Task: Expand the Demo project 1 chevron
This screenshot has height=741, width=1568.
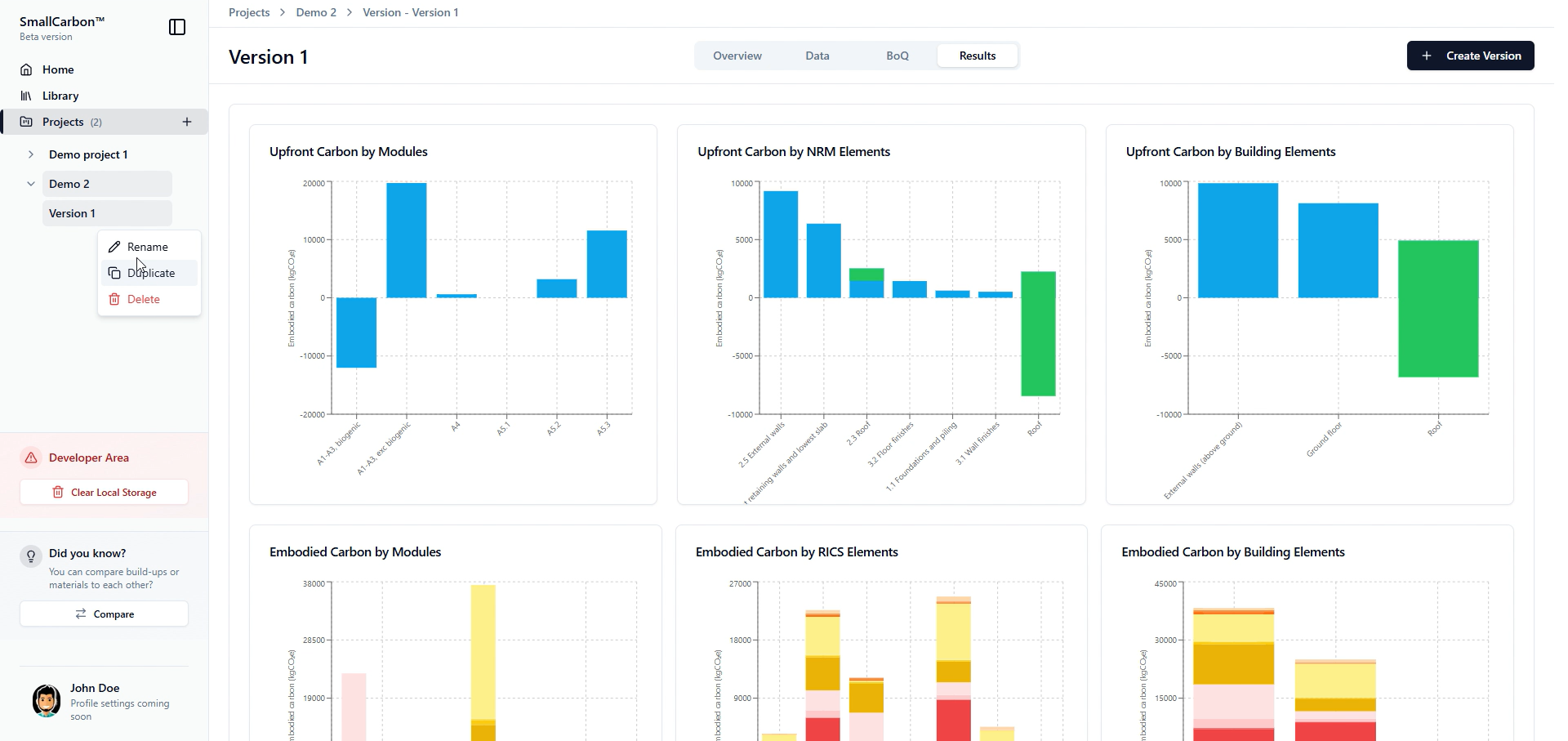Action: (x=31, y=154)
